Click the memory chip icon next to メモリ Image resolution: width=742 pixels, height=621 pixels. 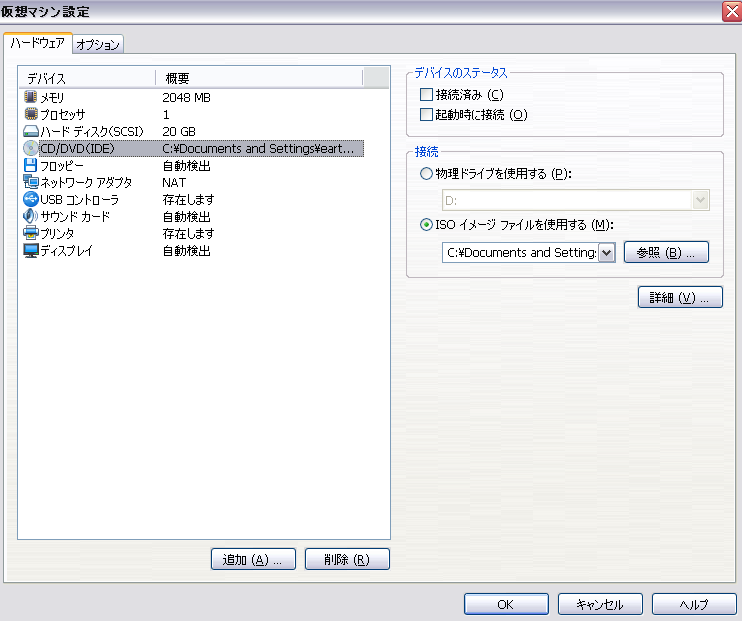(30, 97)
